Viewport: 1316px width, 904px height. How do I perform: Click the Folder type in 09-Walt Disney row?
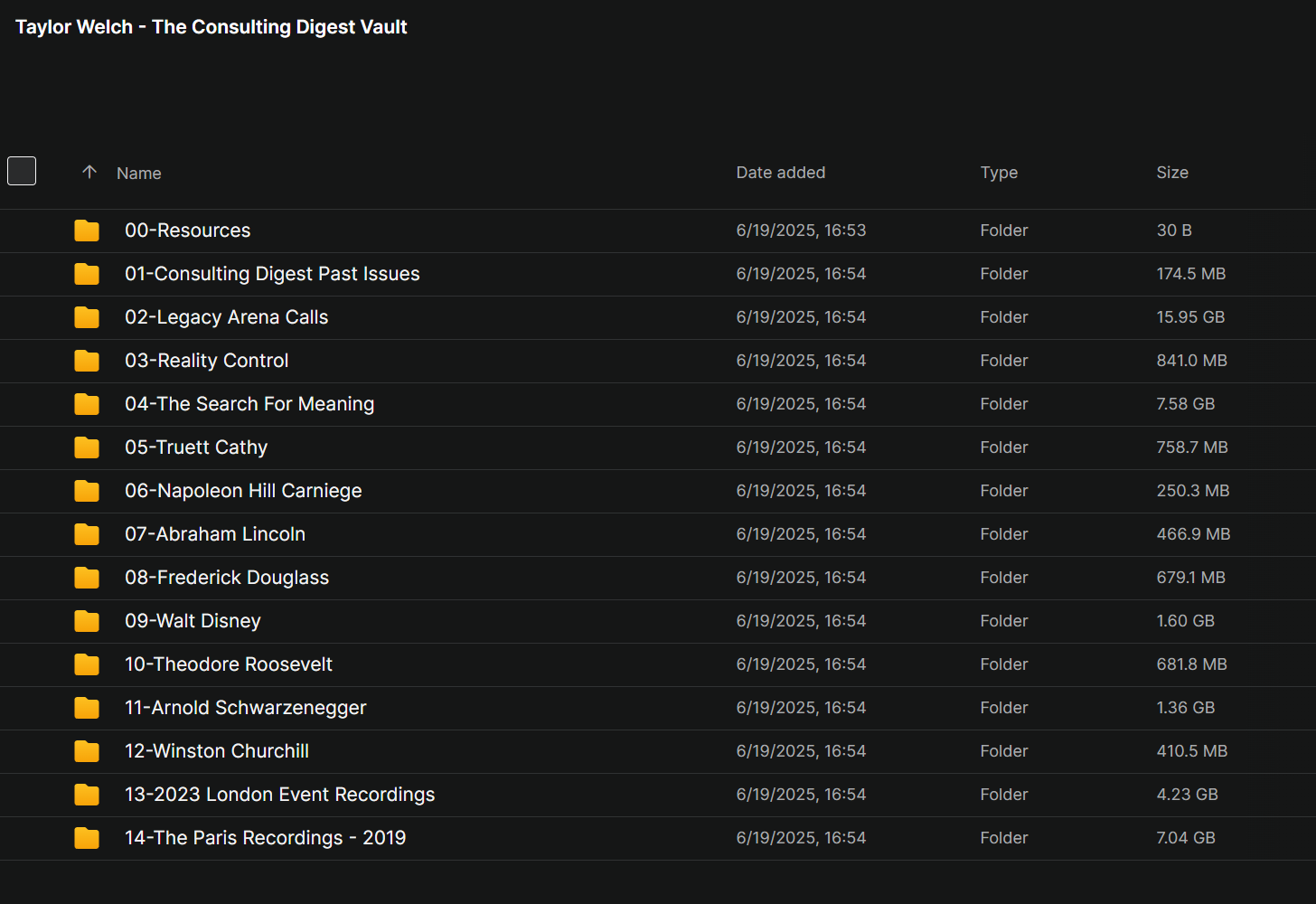coord(1004,621)
